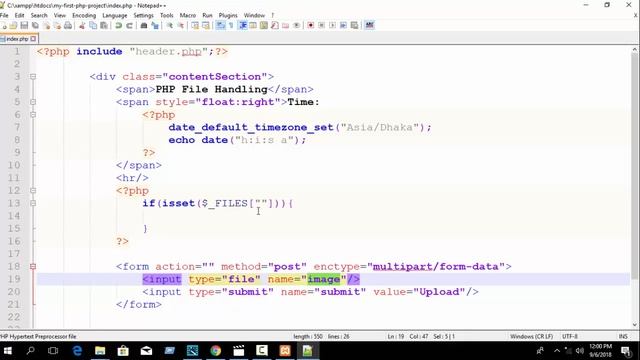The image size is (640, 360).
Task: Click the Zoom In toolbar icon
Action: coord(169,25)
